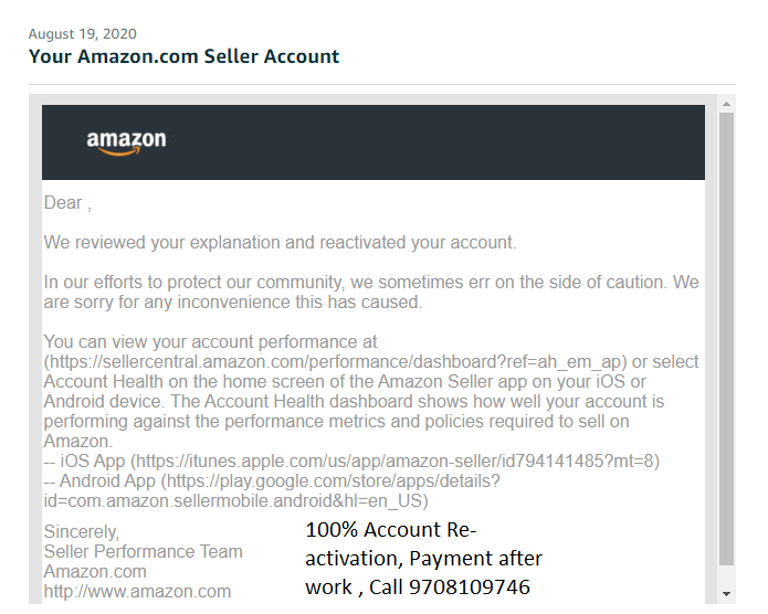Click the Amazon logo in the header
Screen dimensions: 768x614
(126, 142)
